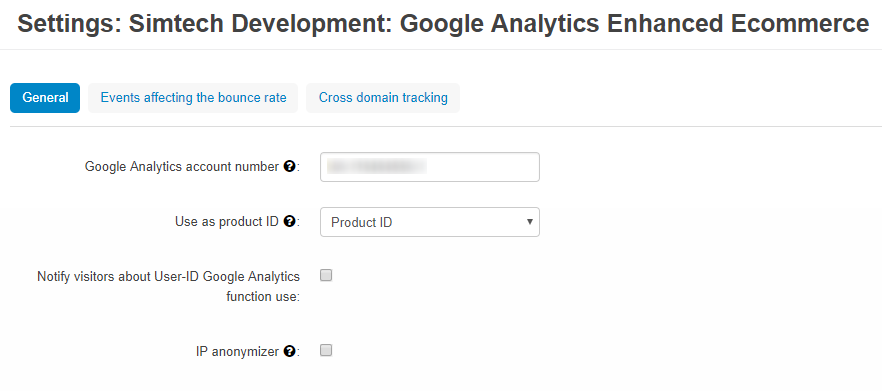882x391 pixels.
Task: Click the Use as product ID label
Action: pos(227,222)
